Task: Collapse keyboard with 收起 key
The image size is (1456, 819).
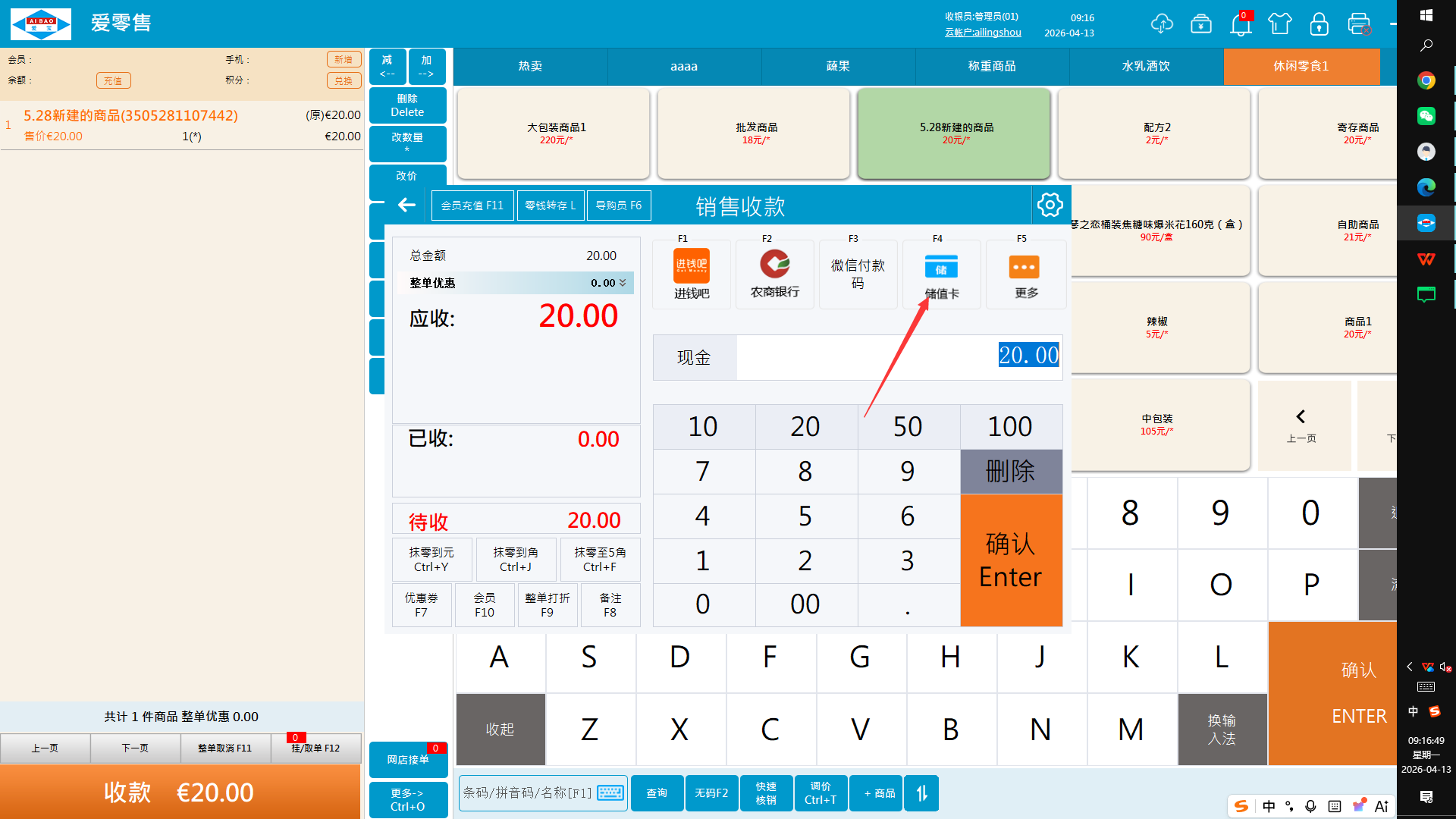Action: 500,729
